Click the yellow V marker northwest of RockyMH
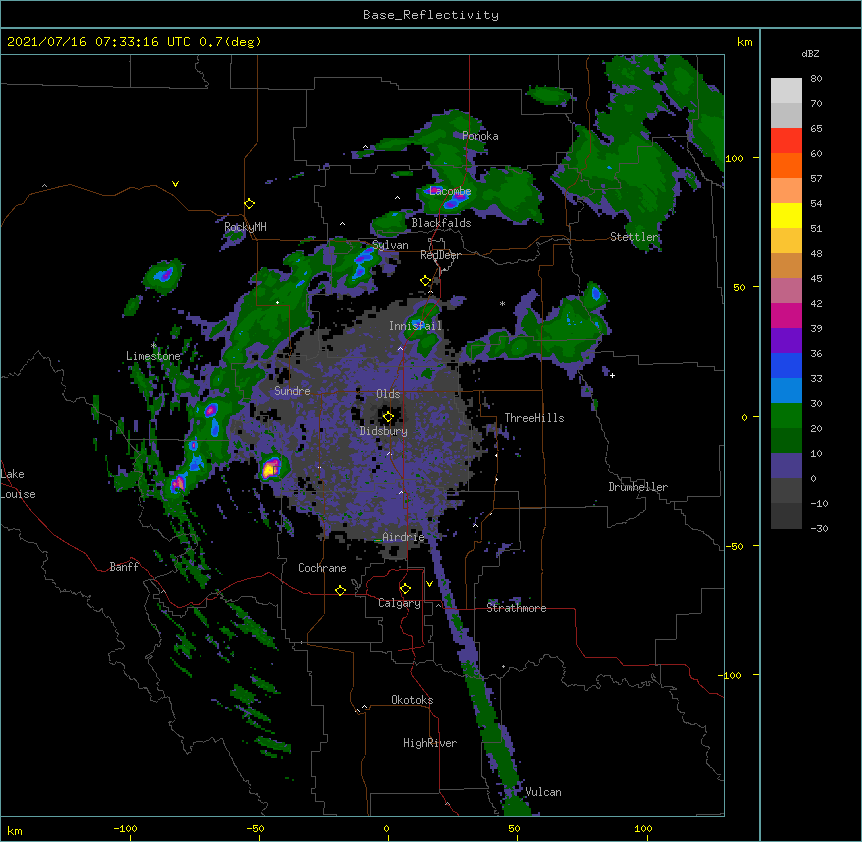This screenshot has width=862, height=842. tap(175, 184)
